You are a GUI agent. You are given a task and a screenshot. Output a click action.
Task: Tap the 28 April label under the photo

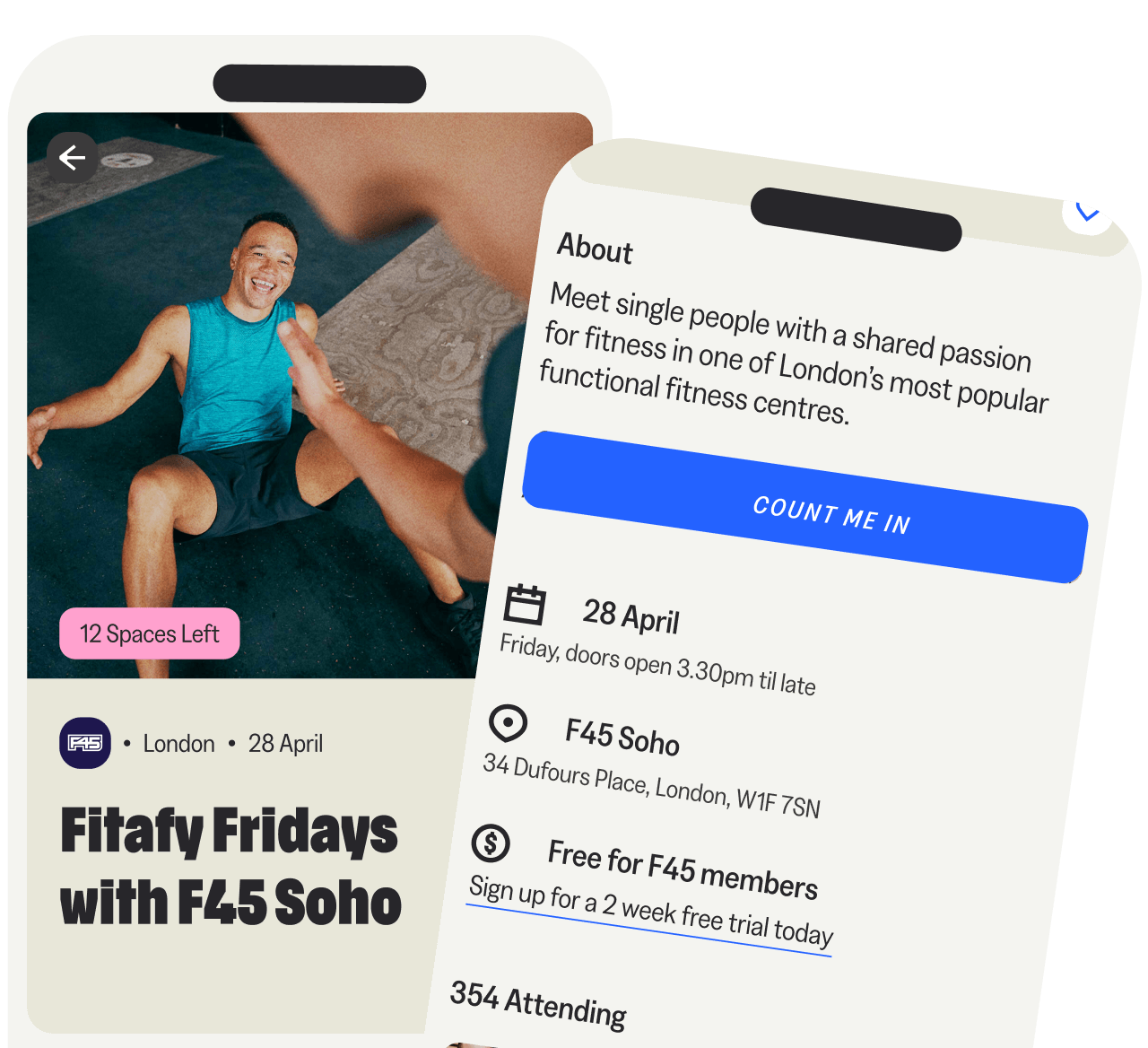[x=285, y=744]
